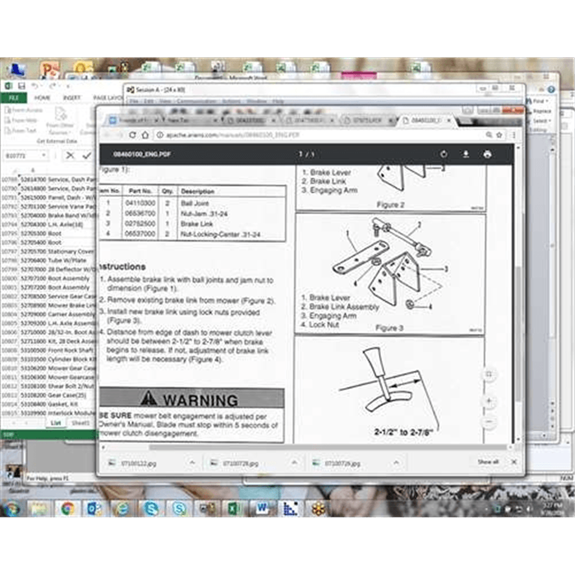The height and width of the screenshot is (575, 575).
Task: Open the Excel INSERT ribbon tab
Action: tap(72, 98)
